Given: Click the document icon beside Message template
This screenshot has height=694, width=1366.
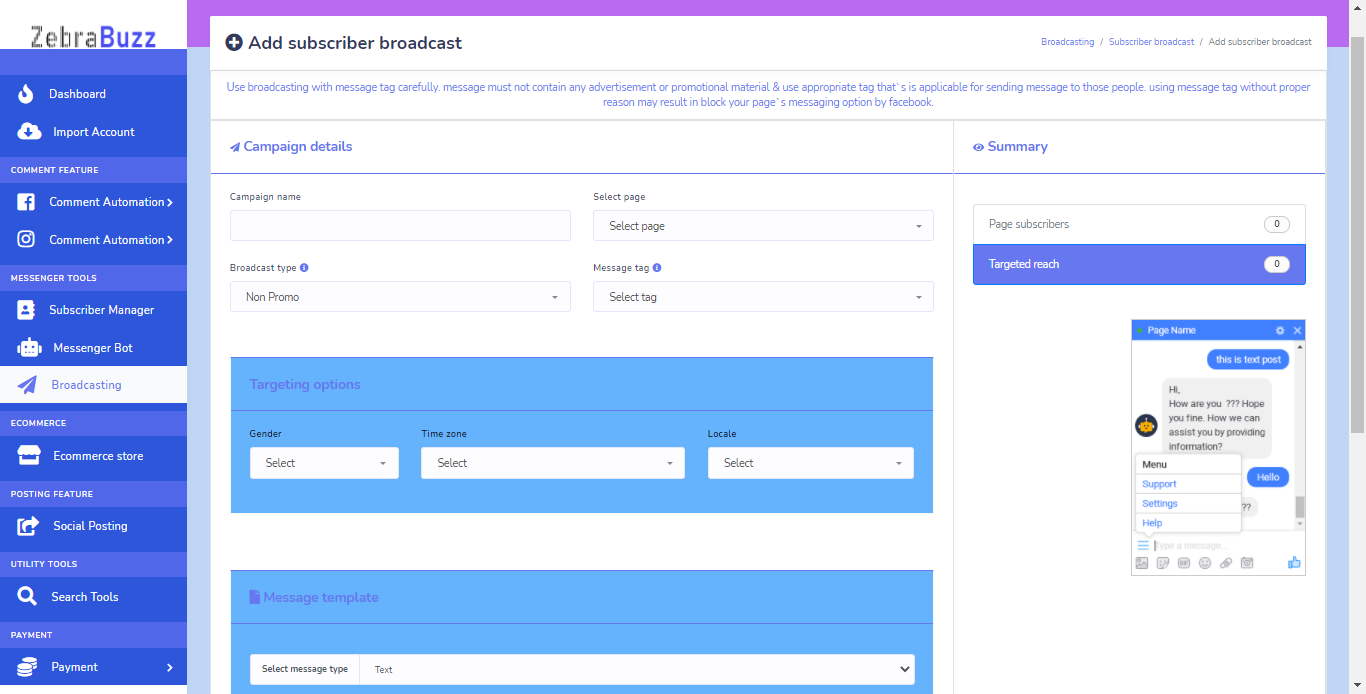Looking at the screenshot, I should click(254, 598).
